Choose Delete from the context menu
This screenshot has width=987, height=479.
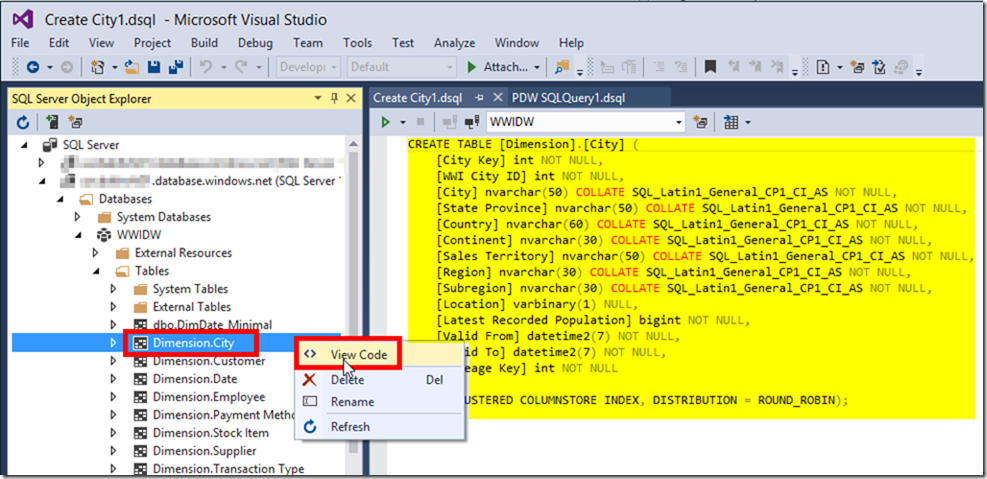pyautogui.click(x=380, y=380)
